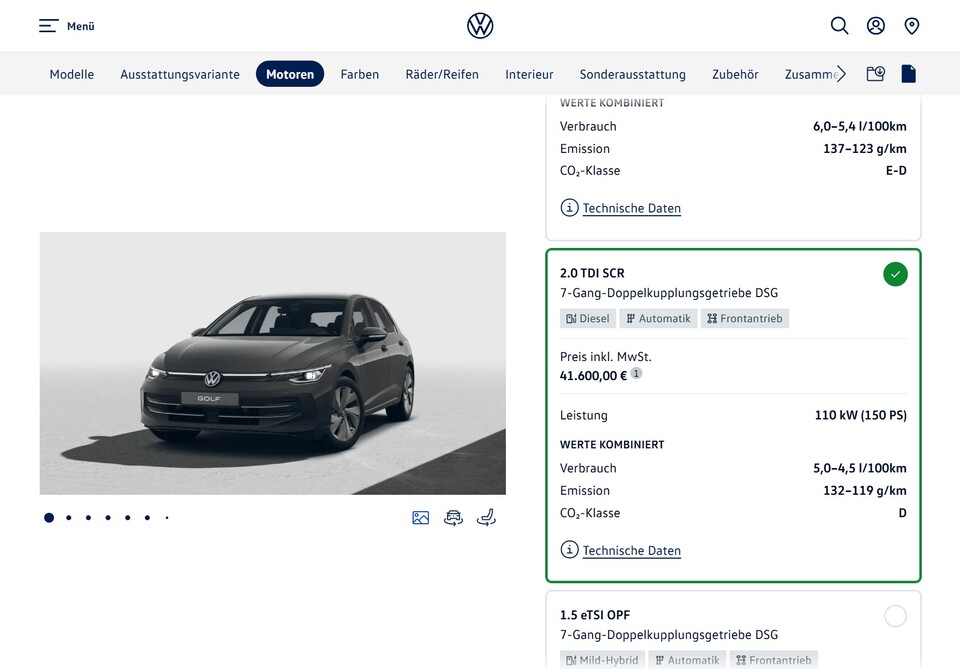
Task: Select the first carousel dot
Action: point(49,518)
